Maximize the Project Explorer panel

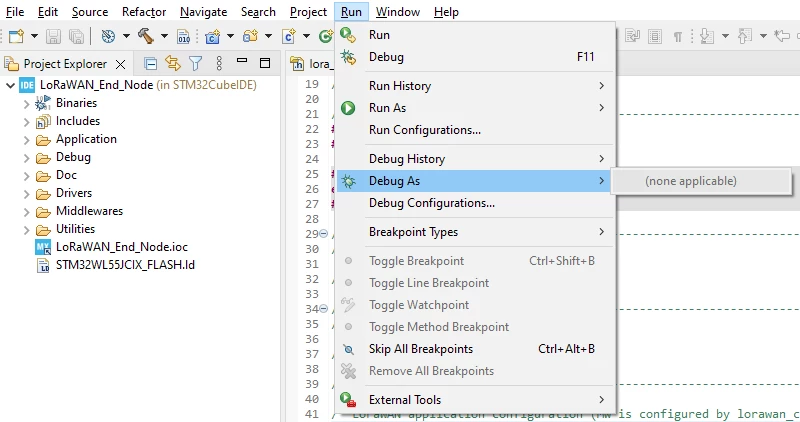coord(265,63)
